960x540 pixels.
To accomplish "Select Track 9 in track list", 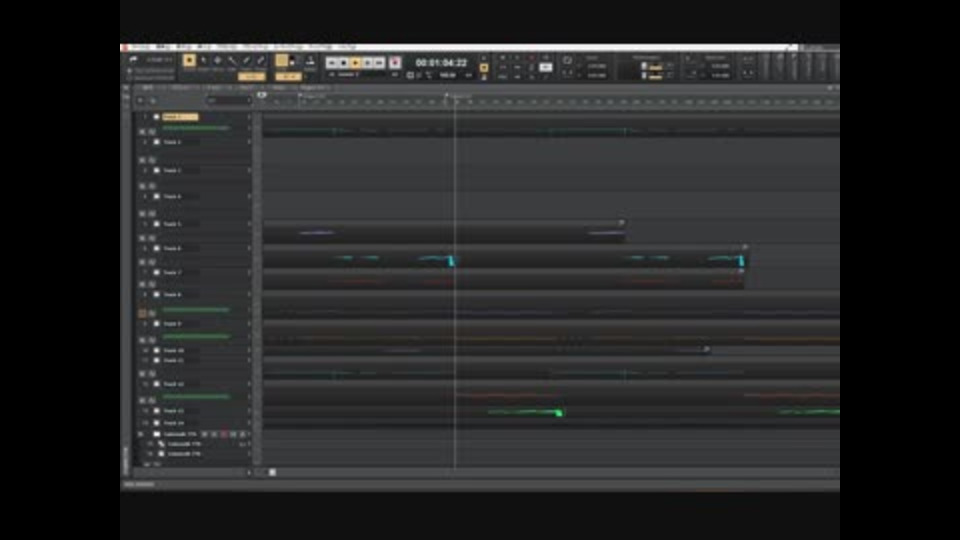I will pyautogui.click(x=172, y=323).
